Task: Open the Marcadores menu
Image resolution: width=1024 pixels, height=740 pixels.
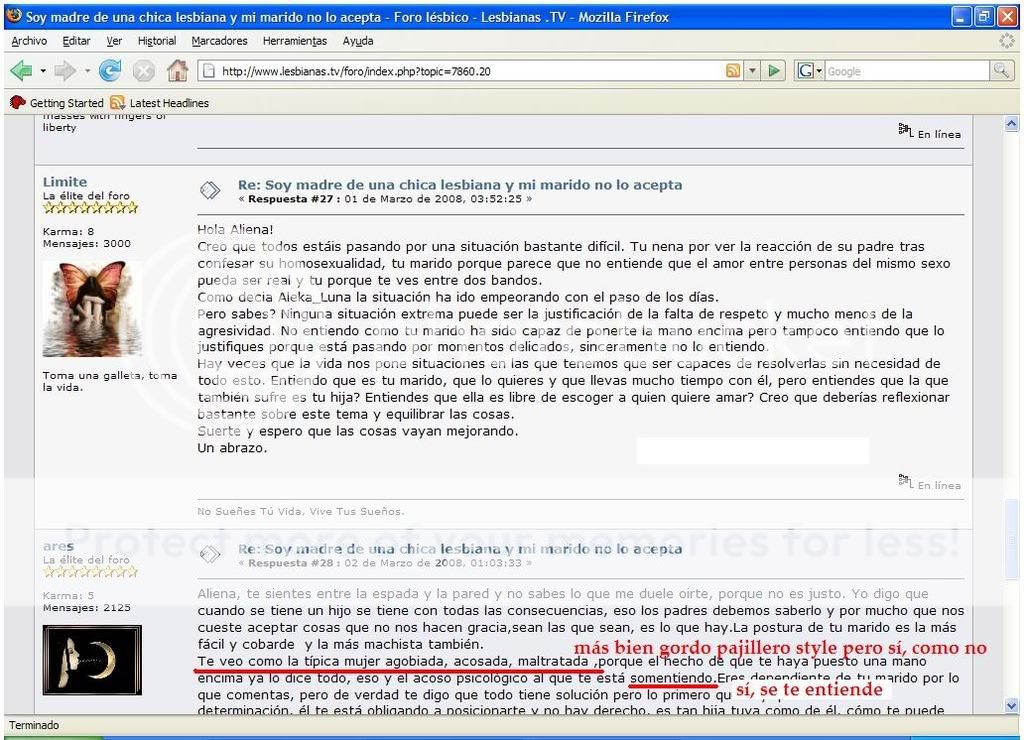Action: pyautogui.click(x=219, y=41)
